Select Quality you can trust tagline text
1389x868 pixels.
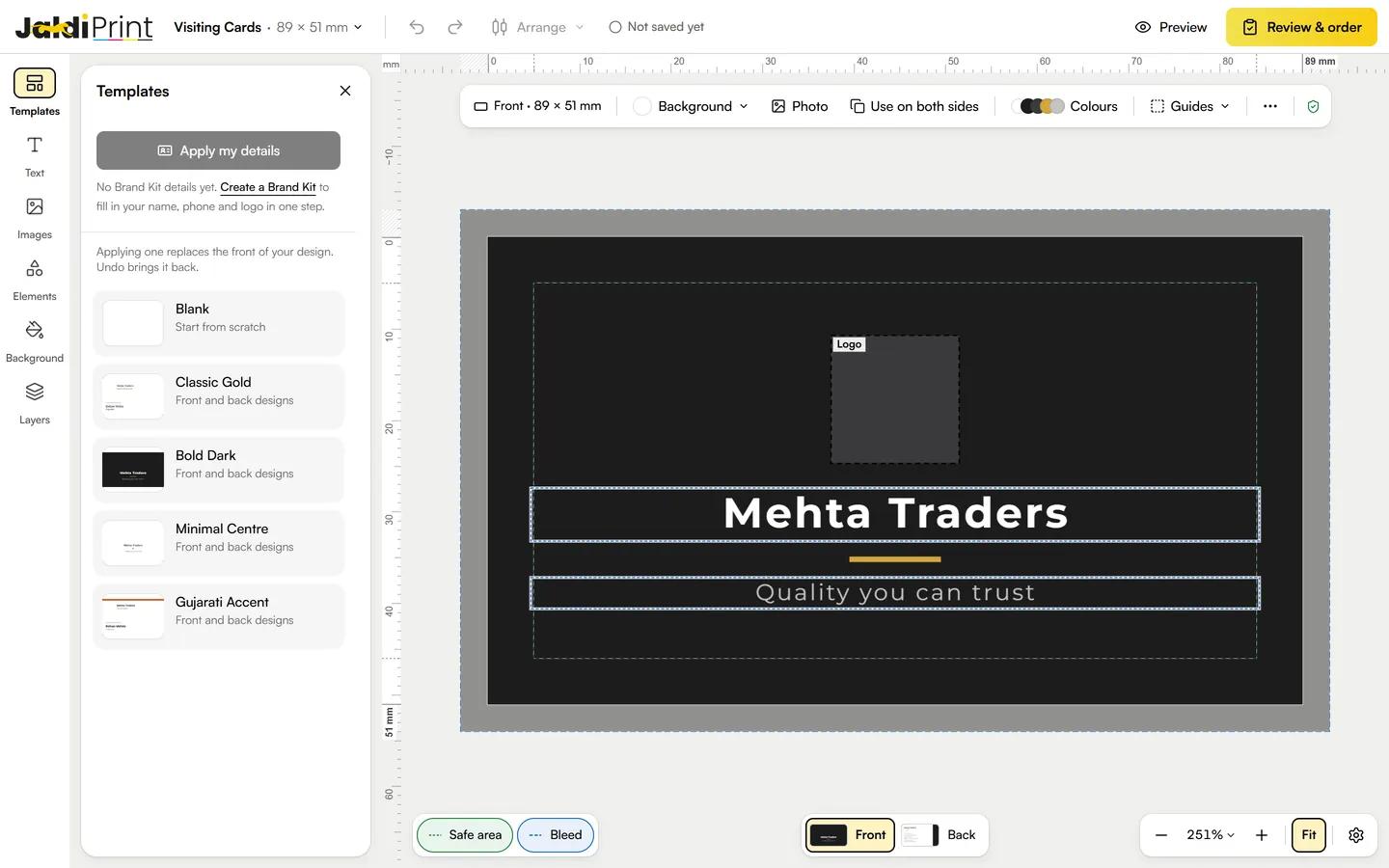point(895,593)
